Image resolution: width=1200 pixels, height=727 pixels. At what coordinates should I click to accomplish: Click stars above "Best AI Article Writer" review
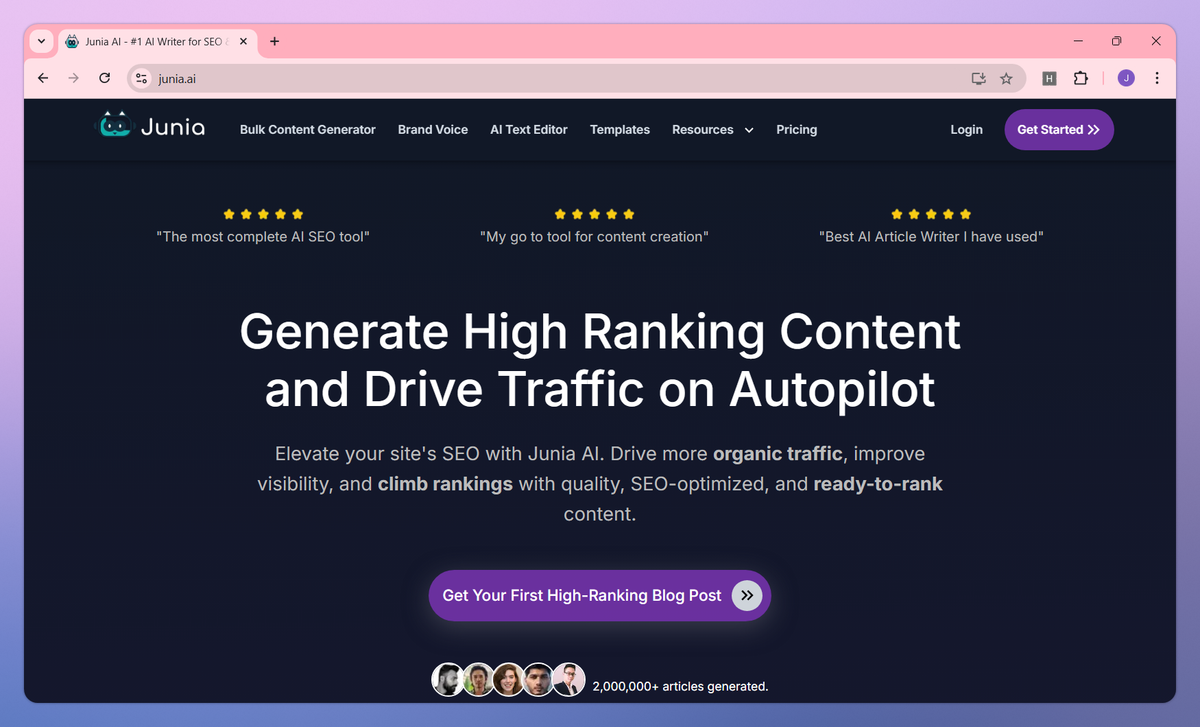pyautogui.click(x=931, y=214)
